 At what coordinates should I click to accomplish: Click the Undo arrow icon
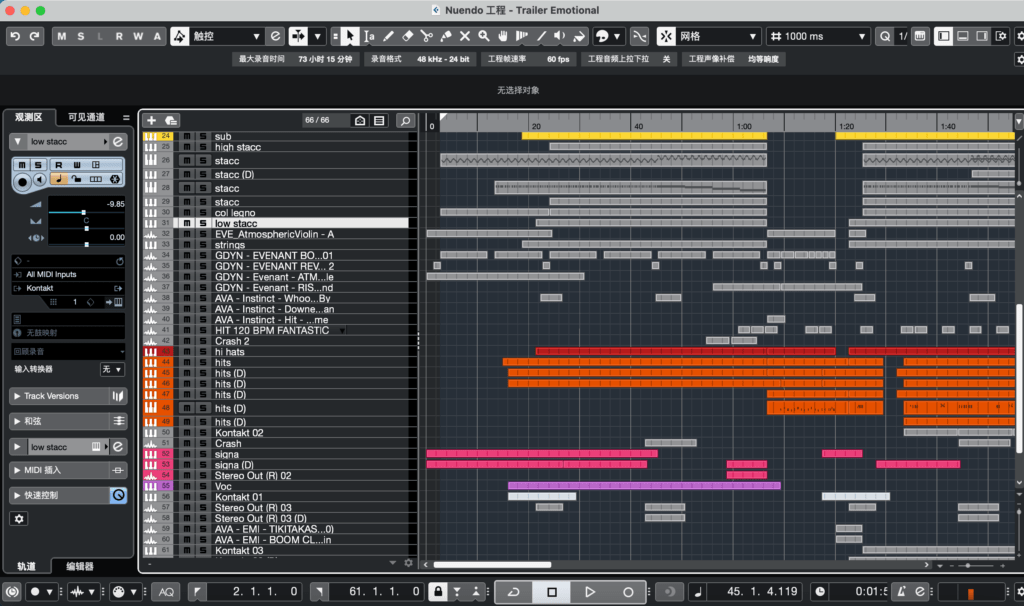(15, 37)
